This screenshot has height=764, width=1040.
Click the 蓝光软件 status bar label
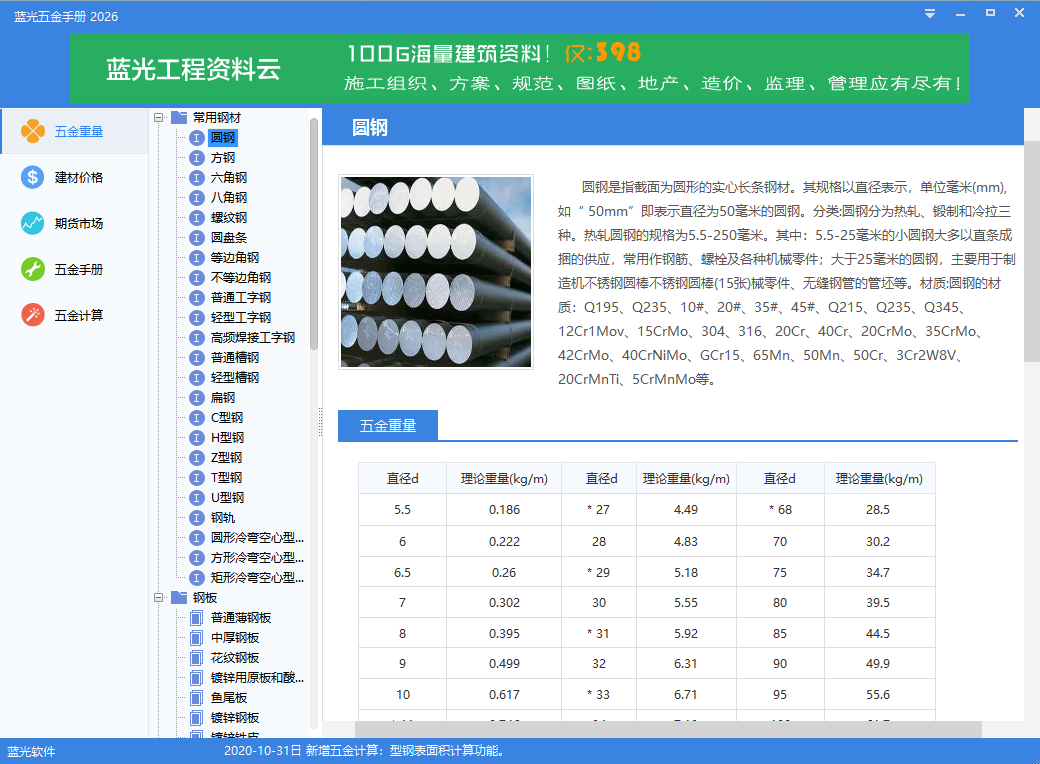coord(32,752)
